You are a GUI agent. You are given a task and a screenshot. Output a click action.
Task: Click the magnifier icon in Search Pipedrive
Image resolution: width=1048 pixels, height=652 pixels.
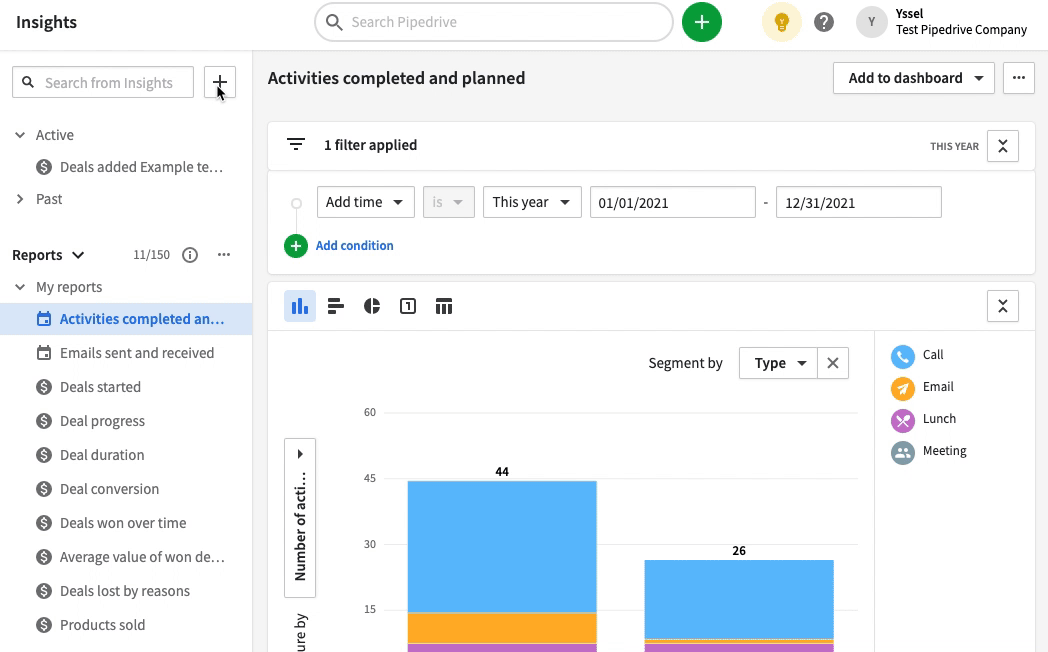tap(334, 22)
